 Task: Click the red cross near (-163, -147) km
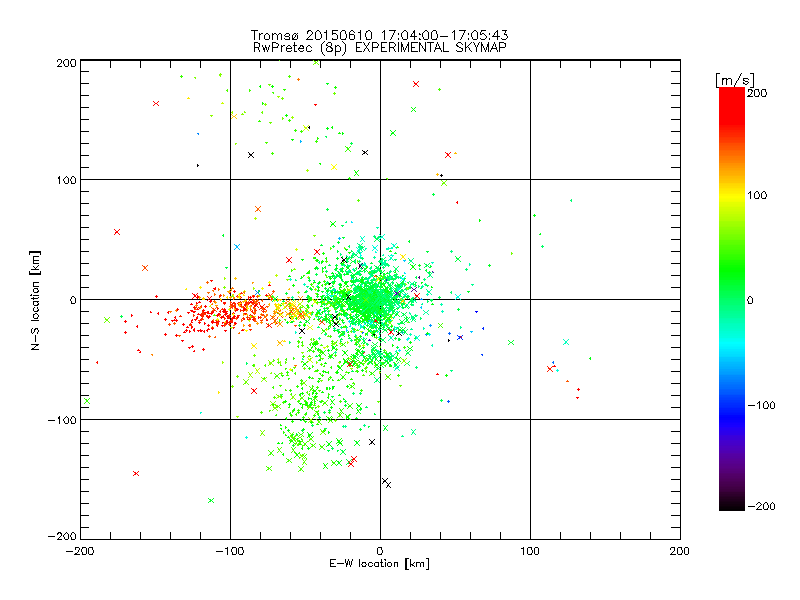point(136,473)
